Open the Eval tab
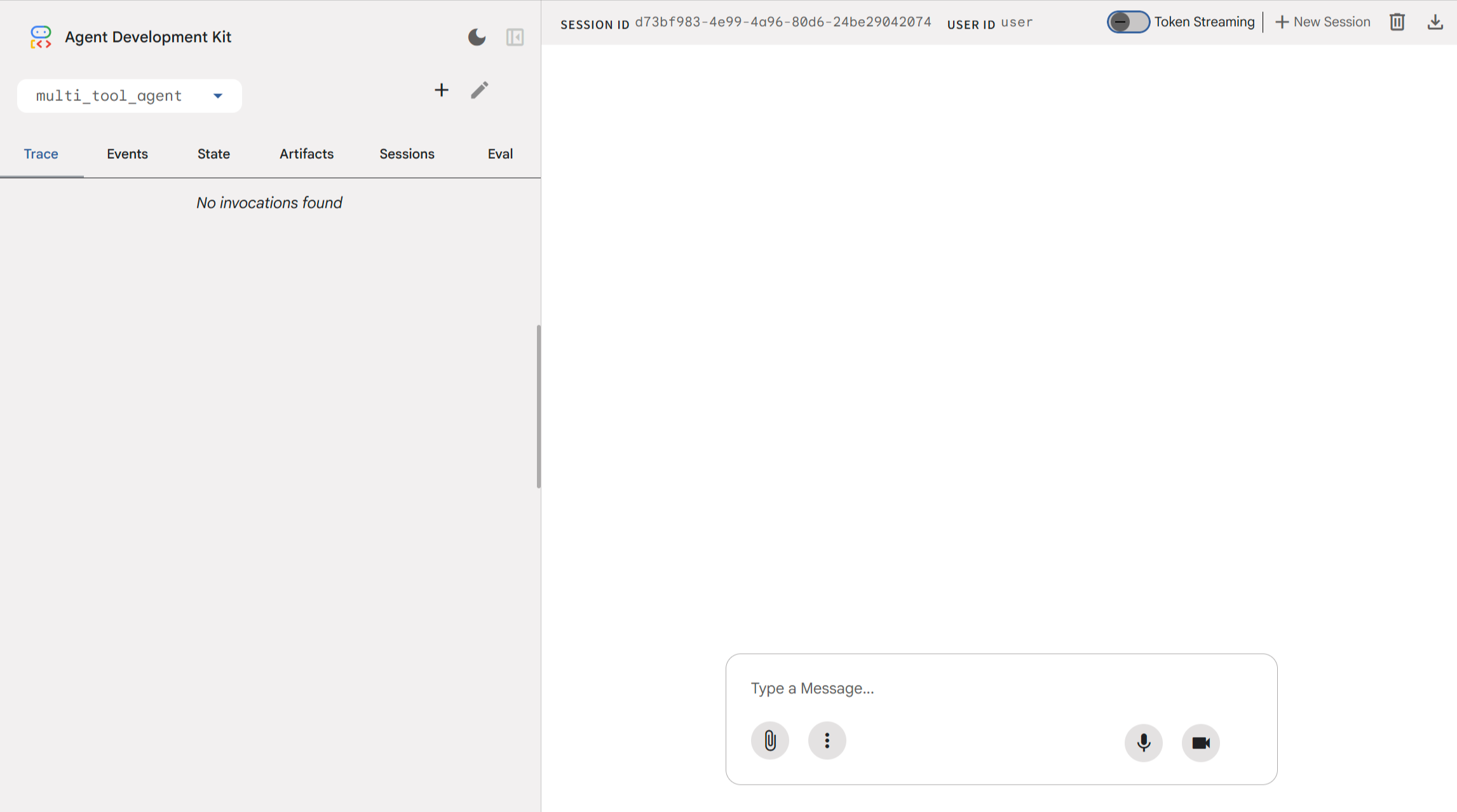The width and height of the screenshot is (1457, 812). 500,154
